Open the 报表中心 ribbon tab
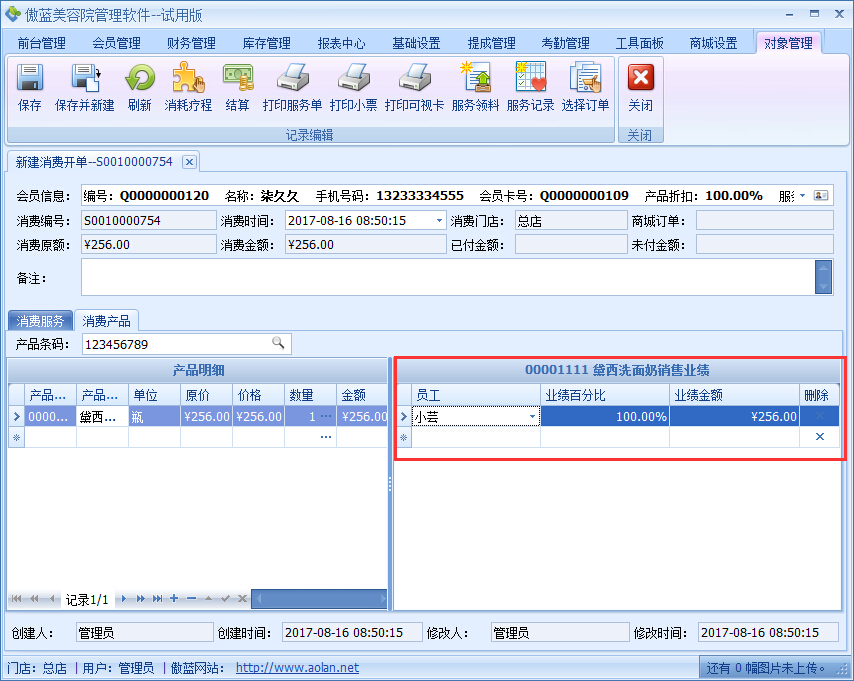Viewport: 854px width, 681px height. point(341,43)
